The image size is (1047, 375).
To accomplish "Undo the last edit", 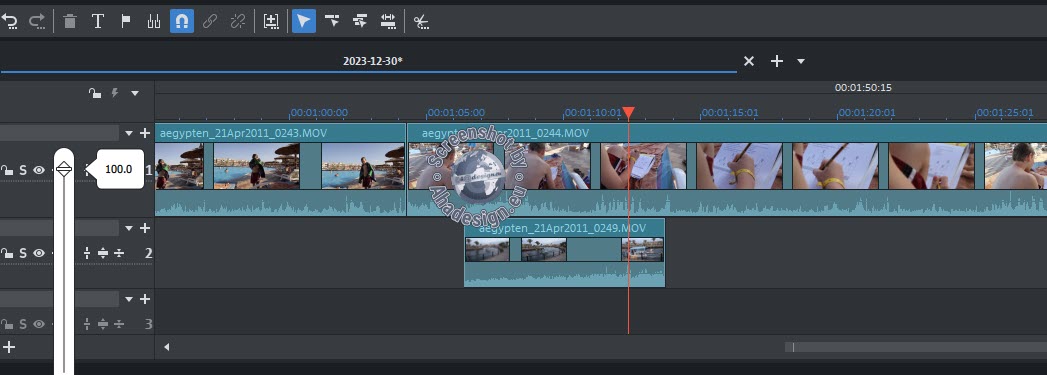I will click(x=9, y=21).
